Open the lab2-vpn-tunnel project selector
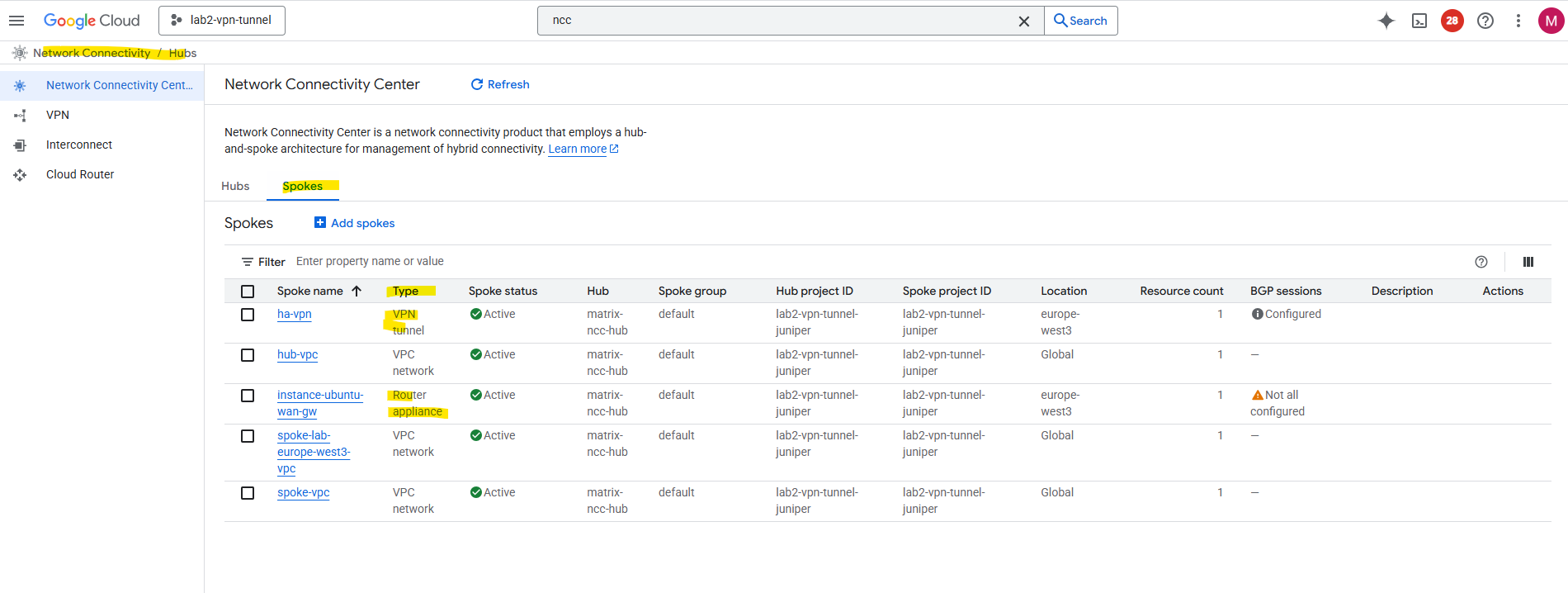This screenshot has height=593, width=1568. point(222,21)
